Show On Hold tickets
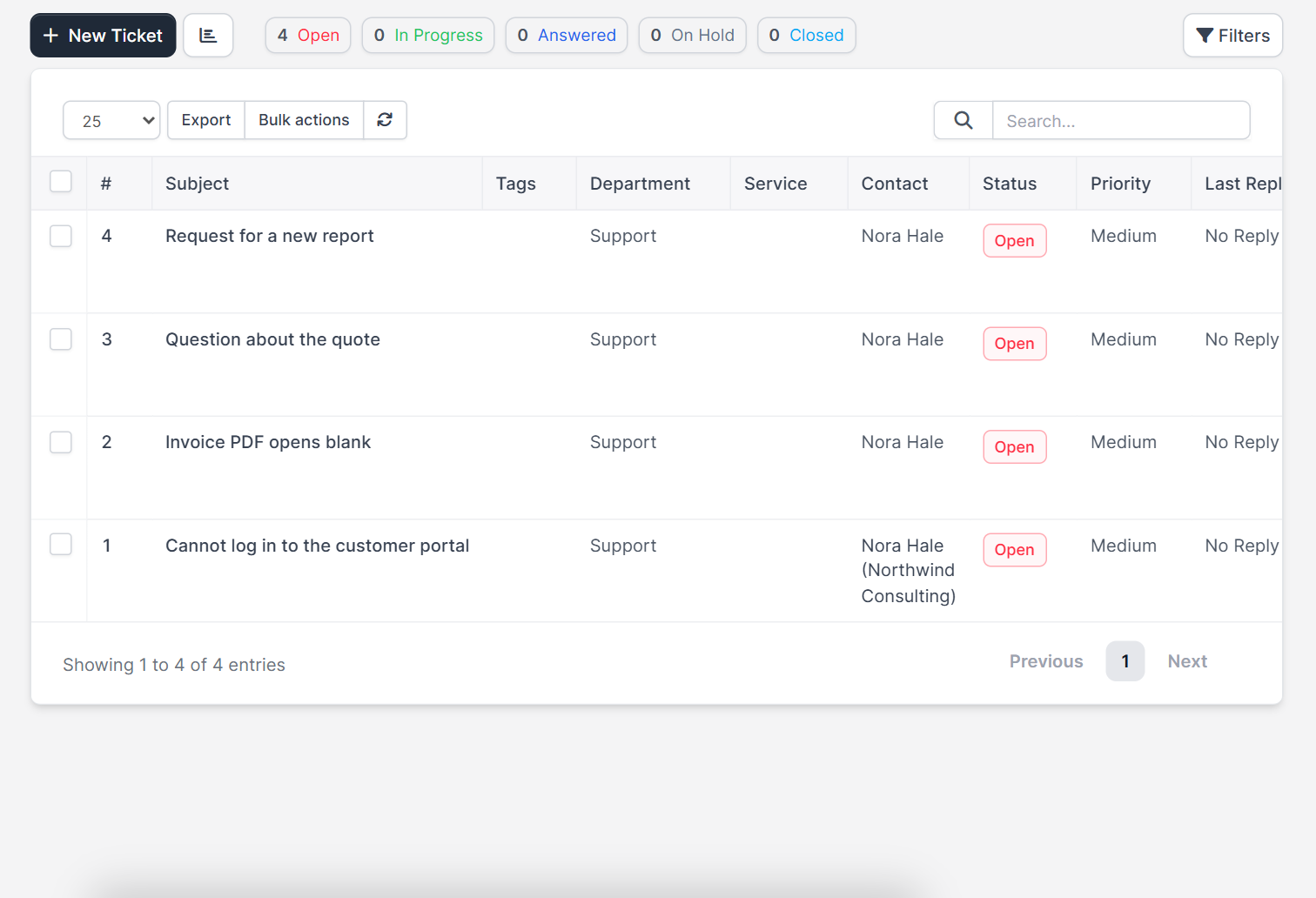1316x898 pixels. (692, 36)
